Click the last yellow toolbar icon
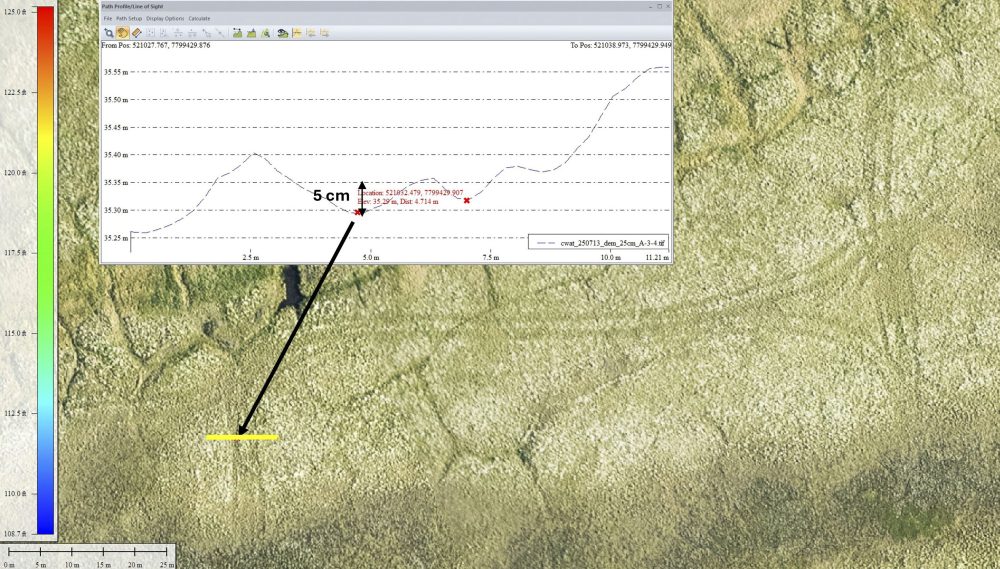Screen dimensions: 1000x569 pyautogui.click(x=325, y=33)
